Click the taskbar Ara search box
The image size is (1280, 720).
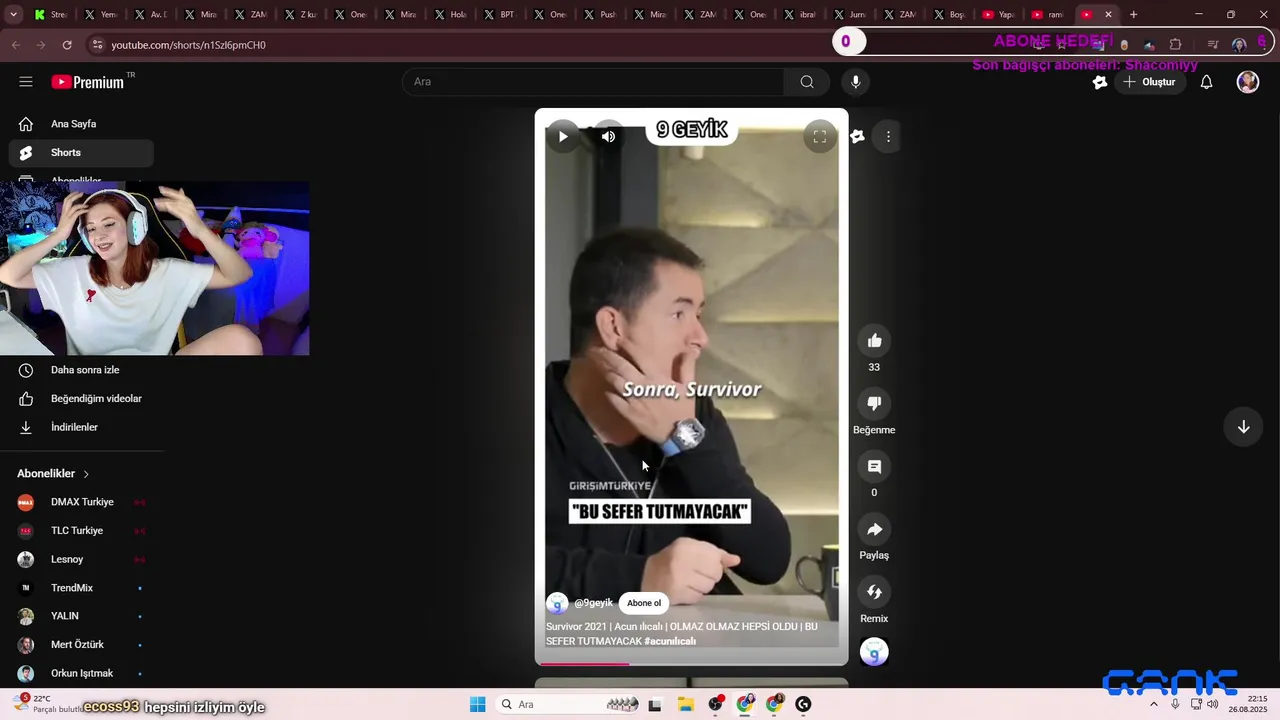[568, 704]
